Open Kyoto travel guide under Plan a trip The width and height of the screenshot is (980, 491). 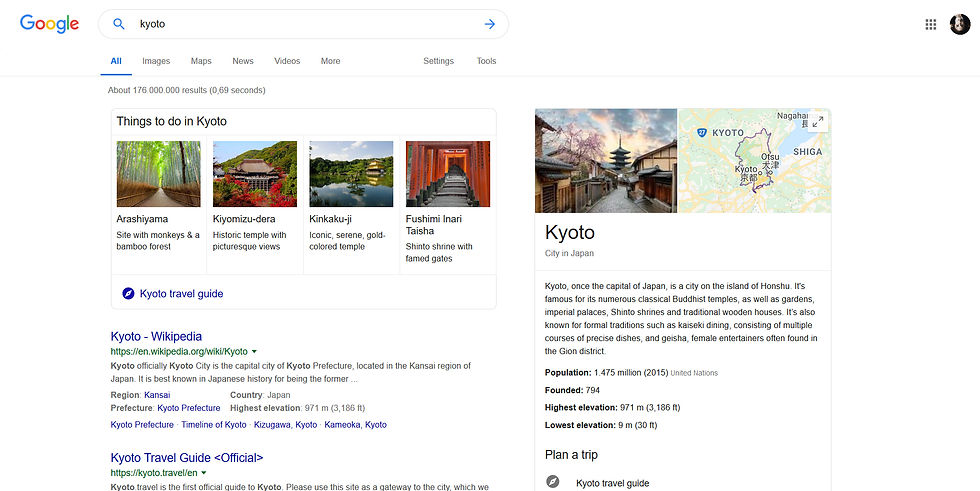coord(612,483)
